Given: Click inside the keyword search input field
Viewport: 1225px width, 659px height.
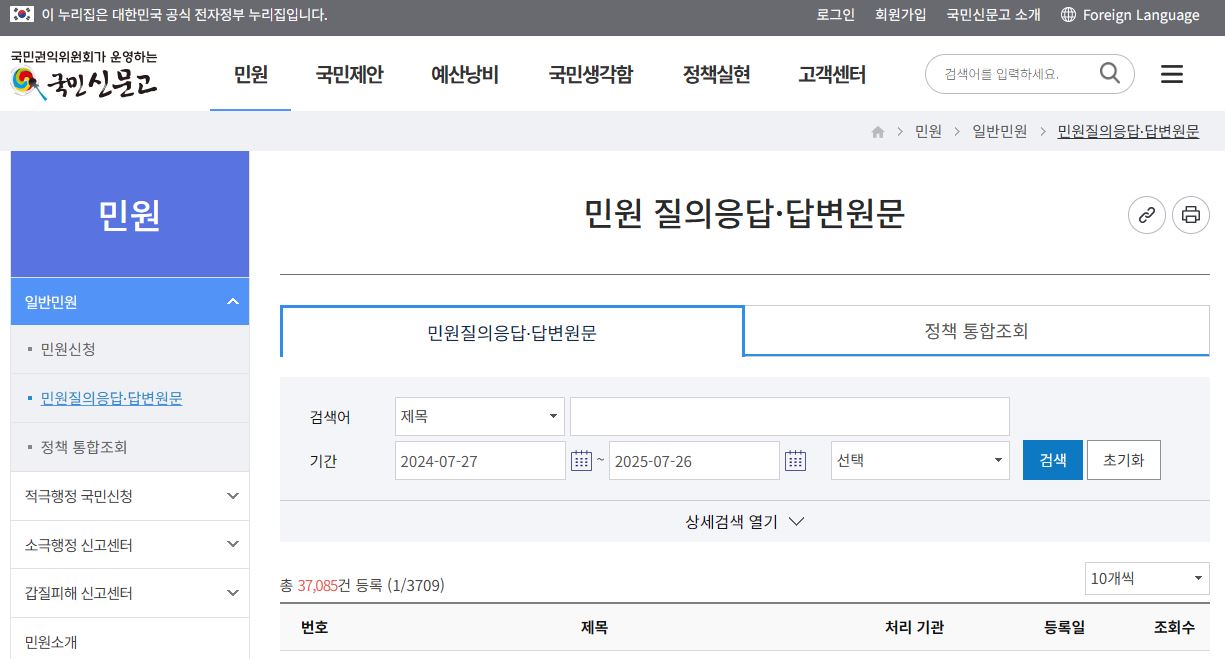Looking at the screenshot, I should tap(789, 416).
